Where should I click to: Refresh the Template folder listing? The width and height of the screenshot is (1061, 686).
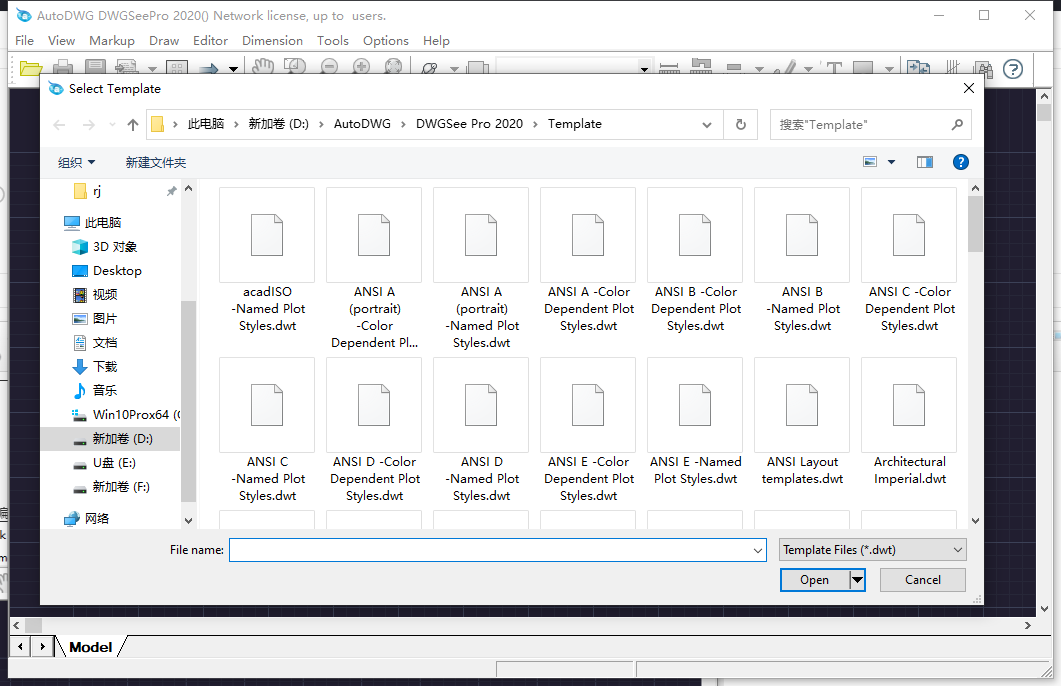click(740, 125)
